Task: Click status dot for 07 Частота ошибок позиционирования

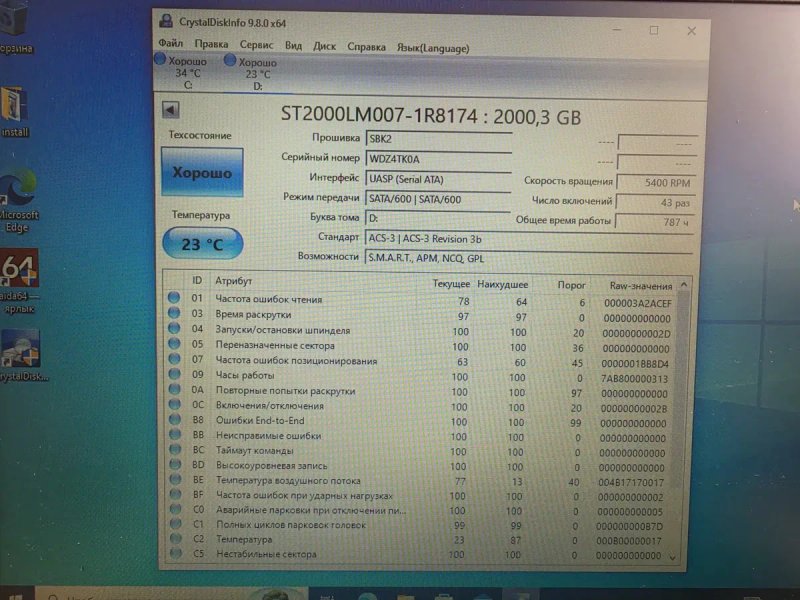Action: point(174,358)
